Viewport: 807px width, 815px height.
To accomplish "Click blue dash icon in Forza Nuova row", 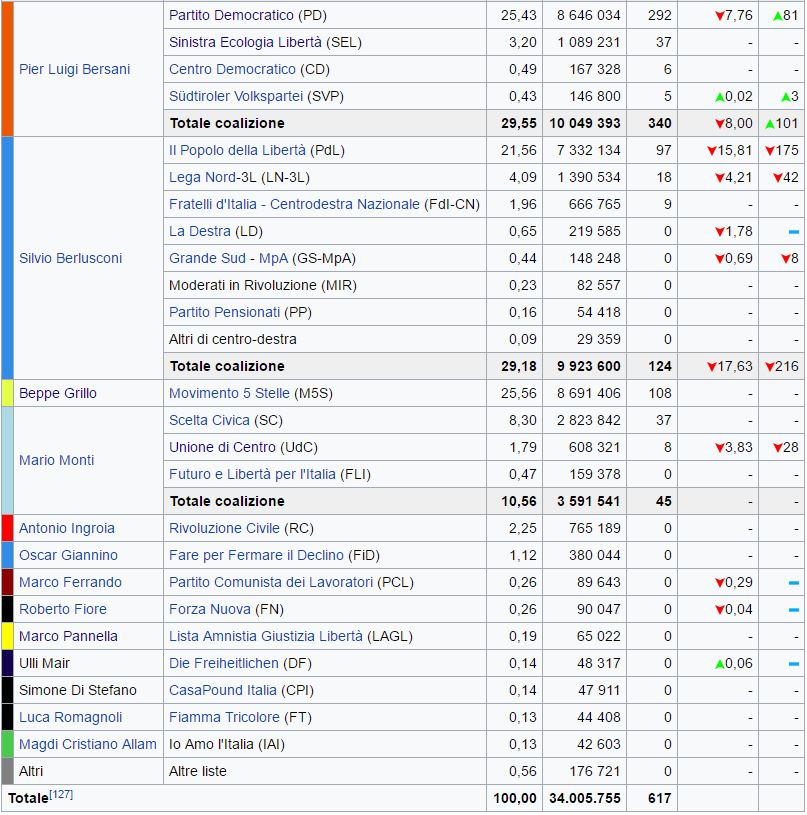I will click(x=793, y=610).
